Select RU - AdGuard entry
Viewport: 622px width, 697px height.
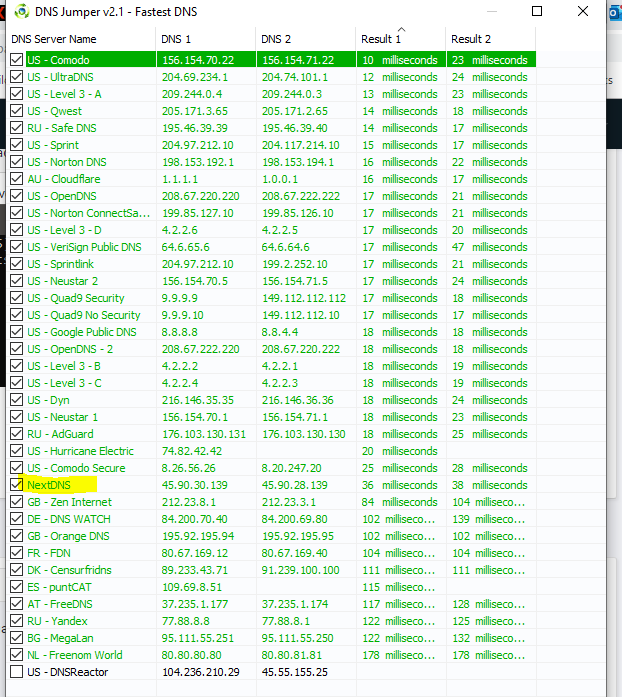point(60,434)
